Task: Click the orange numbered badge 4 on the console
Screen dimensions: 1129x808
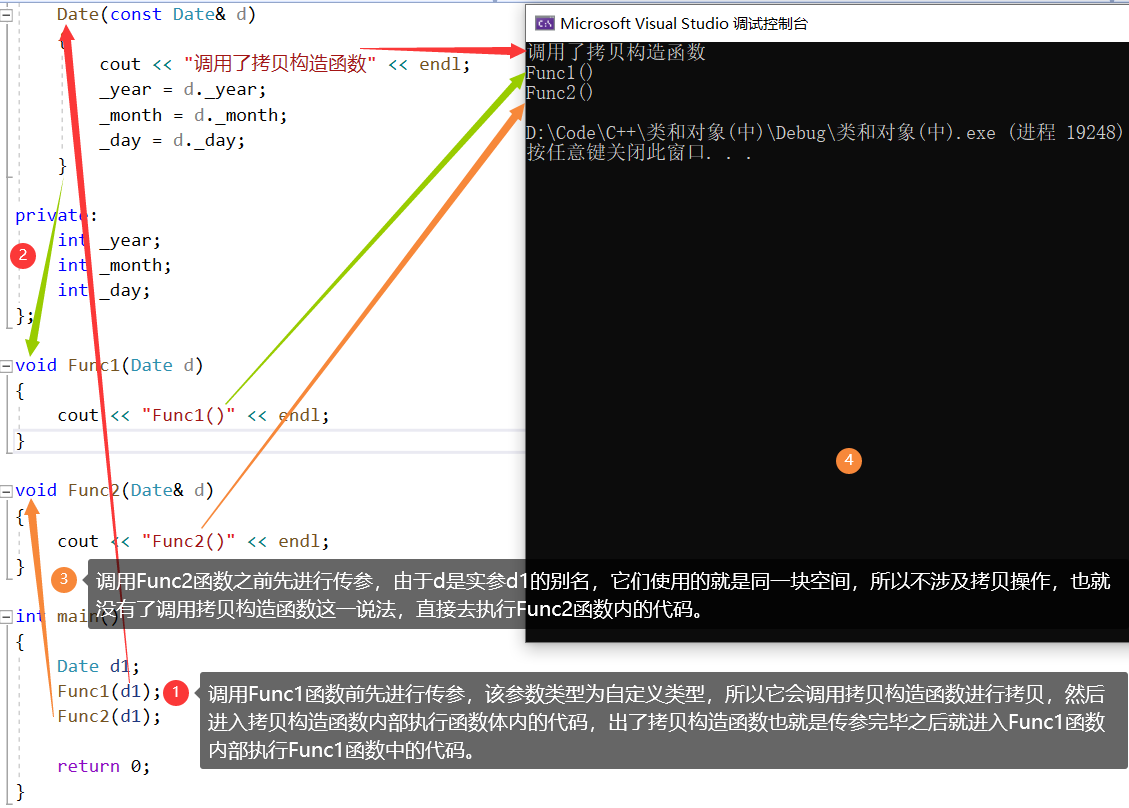Action: [849, 461]
